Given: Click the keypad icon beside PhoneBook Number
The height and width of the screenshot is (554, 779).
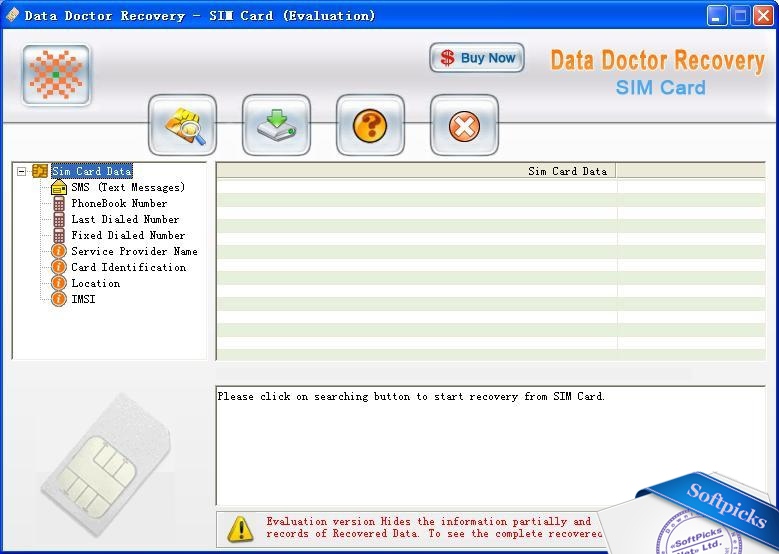Looking at the screenshot, I should tap(59, 203).
